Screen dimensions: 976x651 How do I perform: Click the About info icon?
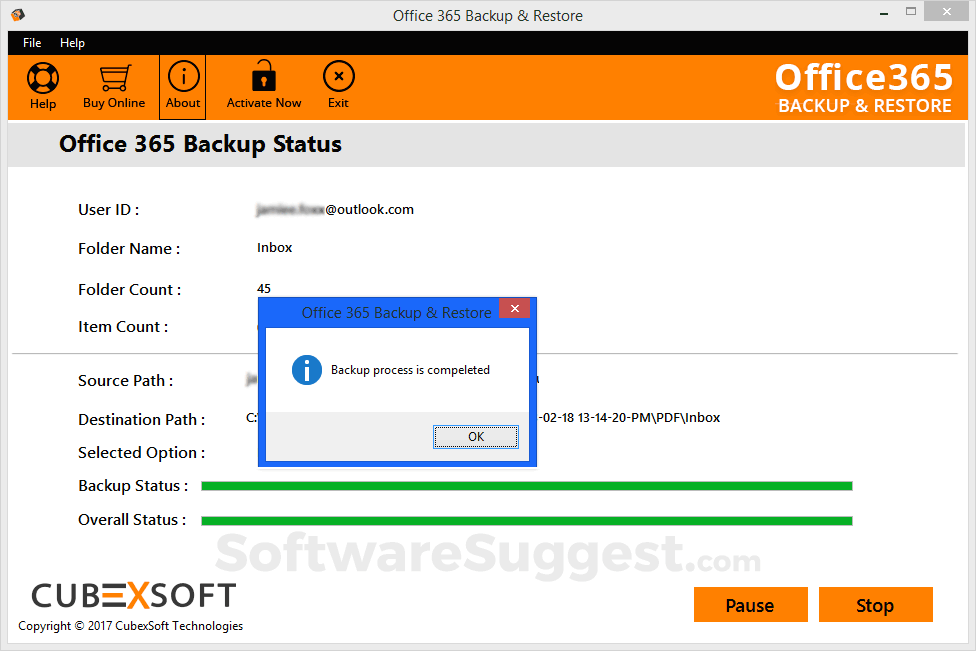pos(183,77)
